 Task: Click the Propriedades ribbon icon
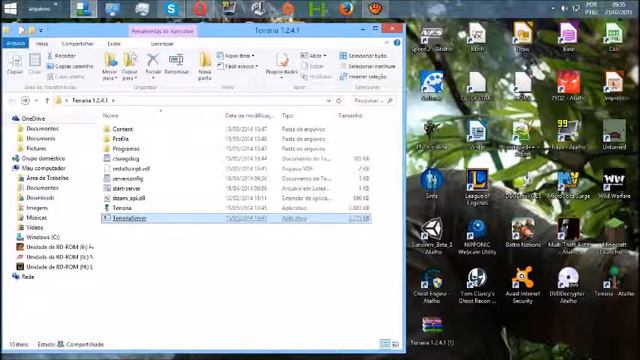282,64
